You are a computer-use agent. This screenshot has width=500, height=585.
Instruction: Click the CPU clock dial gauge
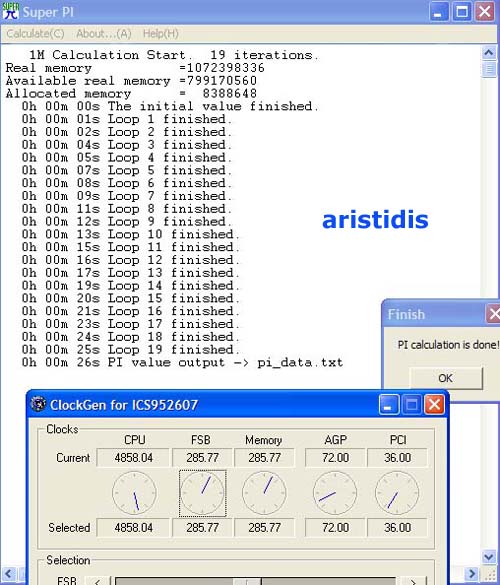point(134,493)
